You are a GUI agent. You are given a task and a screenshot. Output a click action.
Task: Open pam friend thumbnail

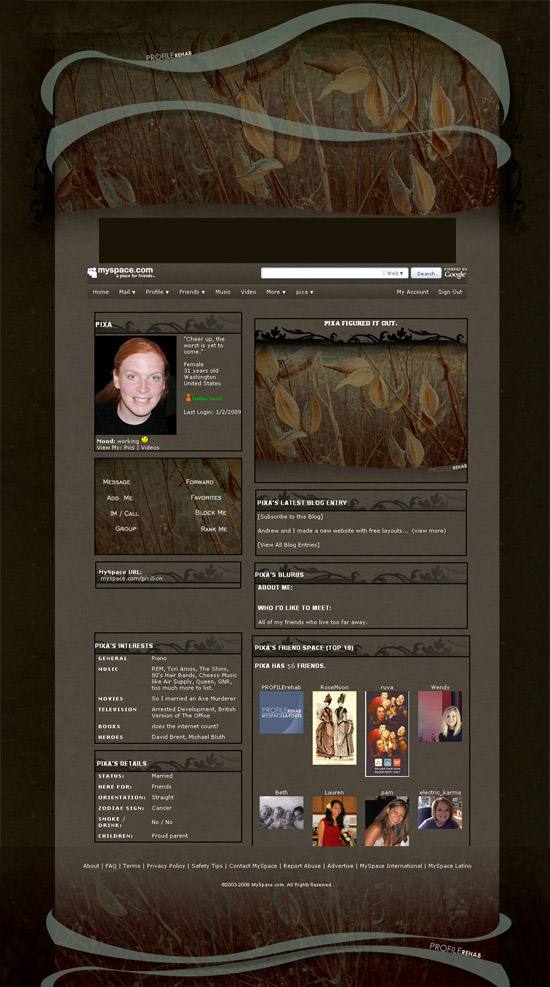click(x=387, y=821)
